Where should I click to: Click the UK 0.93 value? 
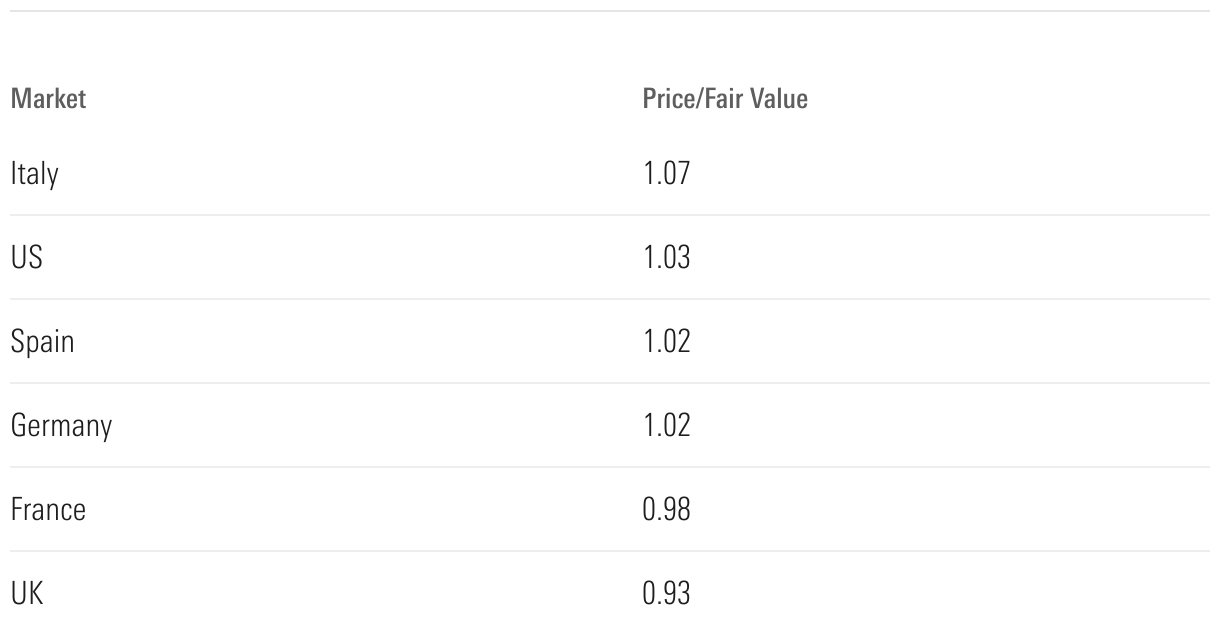tap(666, 594)
